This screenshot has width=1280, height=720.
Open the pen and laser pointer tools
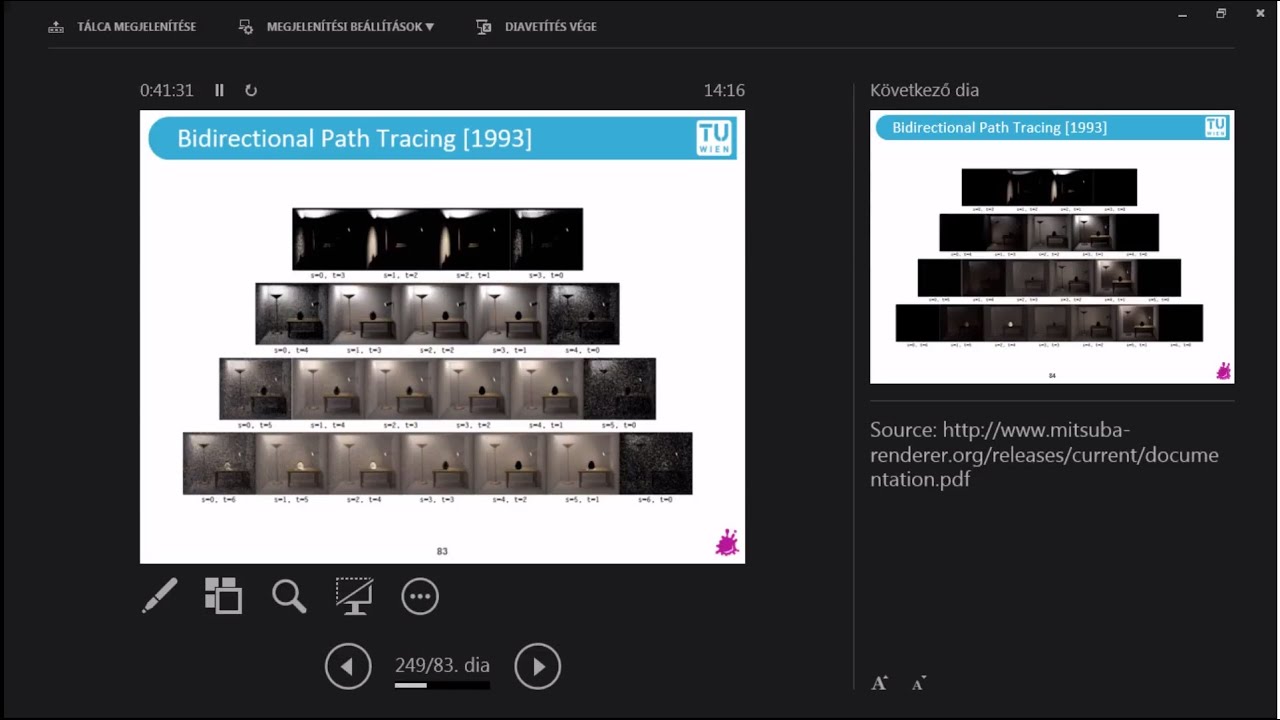coord(160,596)
